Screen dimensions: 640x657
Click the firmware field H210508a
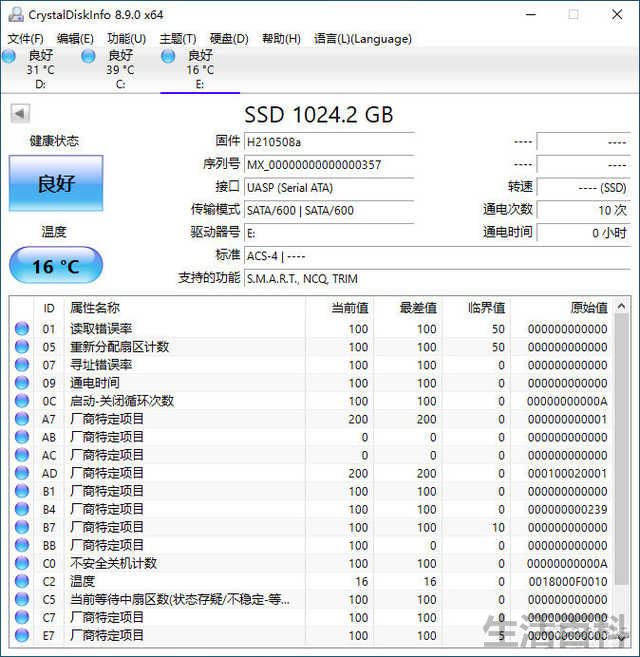[x=329, y=142]
